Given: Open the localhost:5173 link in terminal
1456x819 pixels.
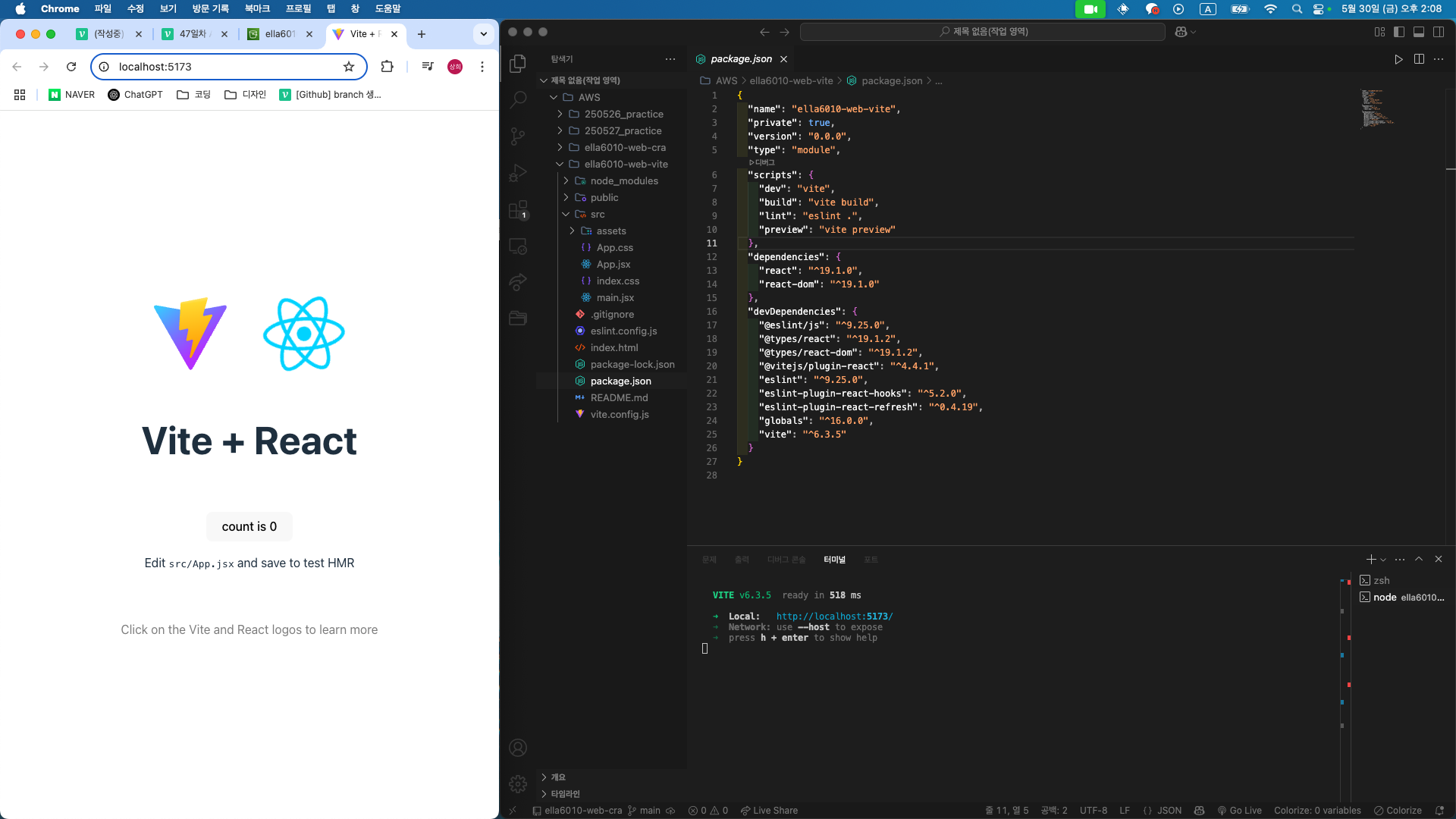Looking at the screenshot, I should [834, 617].
